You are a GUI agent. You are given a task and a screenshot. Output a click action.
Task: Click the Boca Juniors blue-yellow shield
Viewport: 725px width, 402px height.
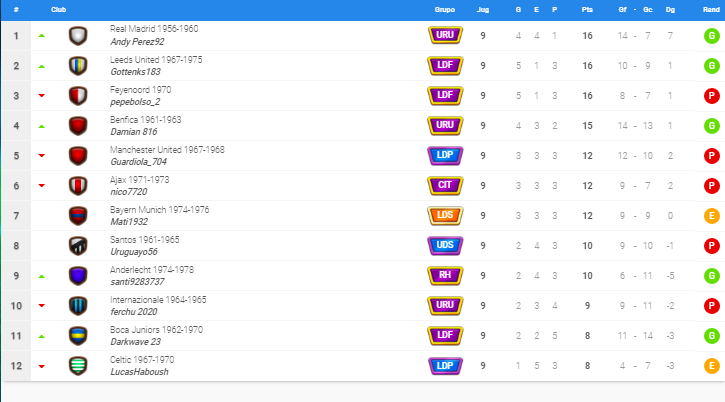(78, 336)
